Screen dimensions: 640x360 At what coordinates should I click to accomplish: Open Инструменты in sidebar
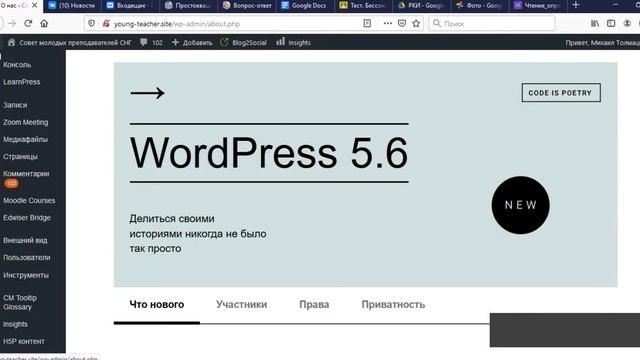[x=26, y=275]
